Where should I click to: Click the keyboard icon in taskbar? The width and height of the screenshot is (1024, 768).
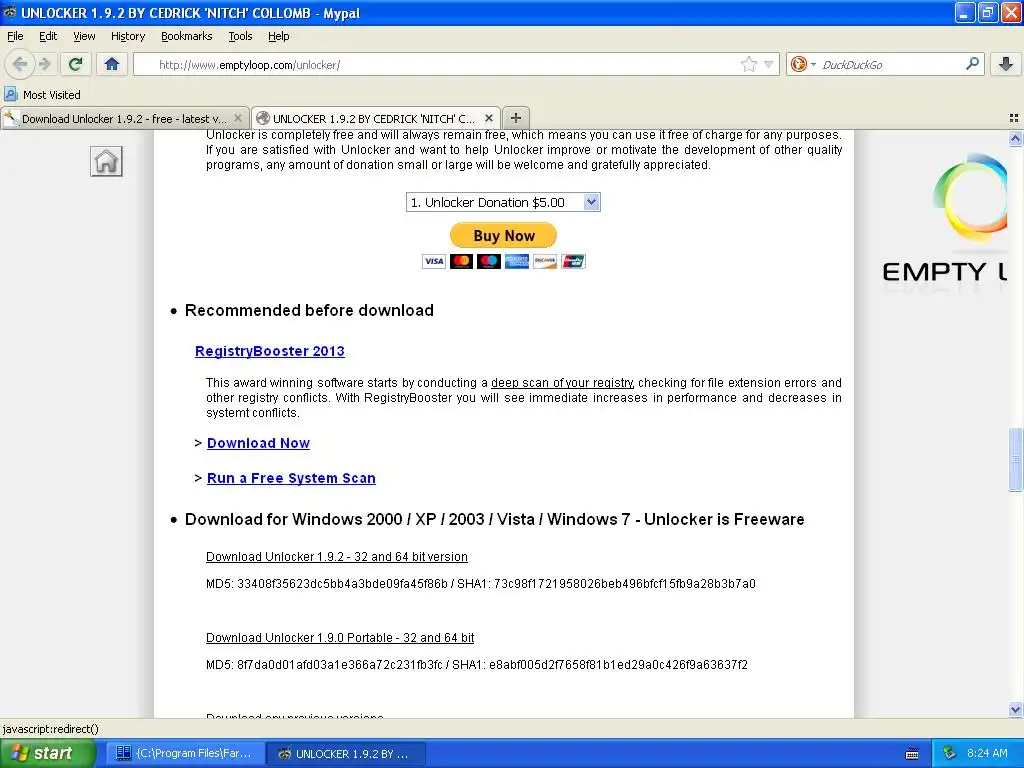[x=912, y=754]
